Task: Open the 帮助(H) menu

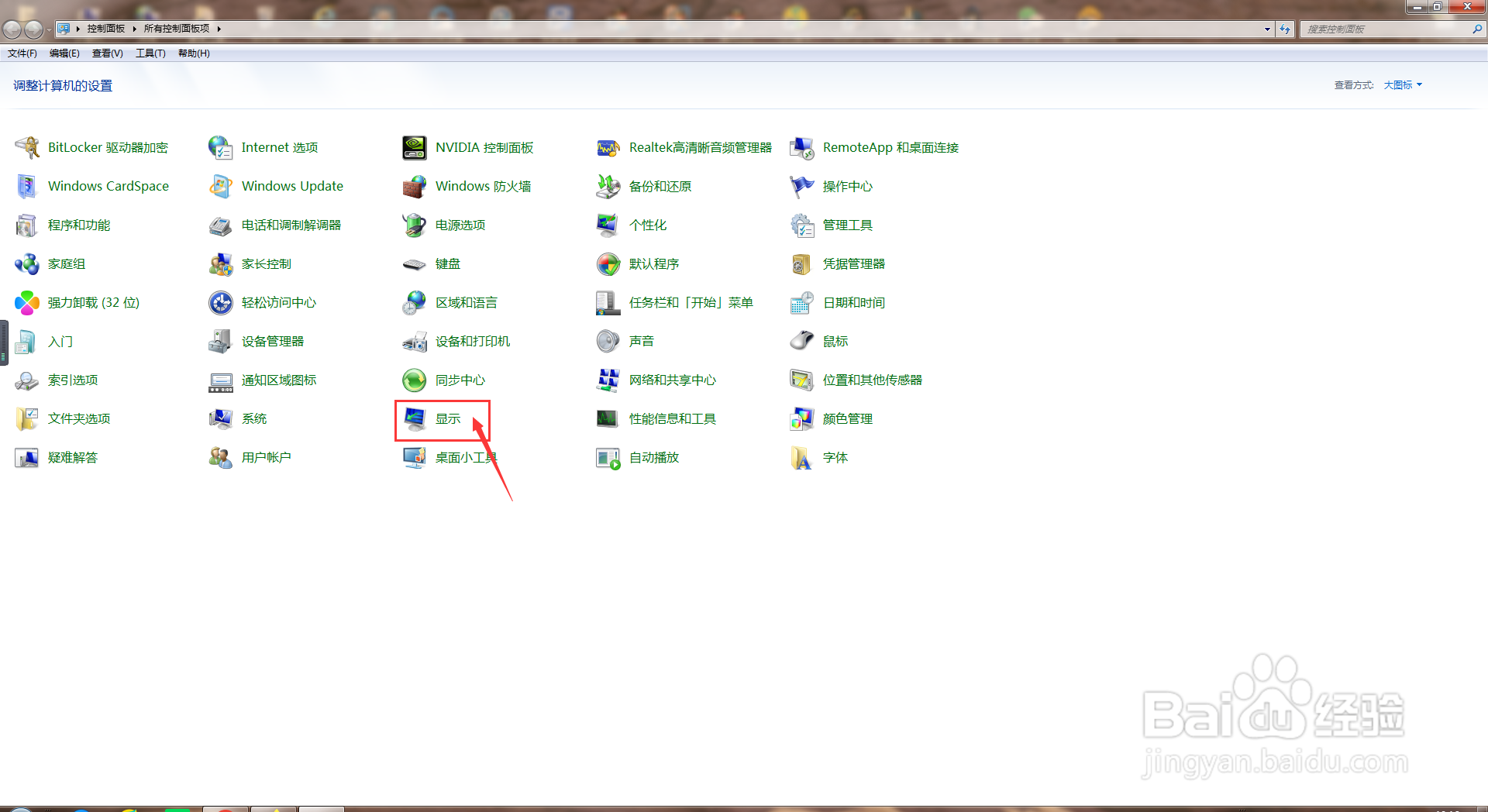Action: 194,53
